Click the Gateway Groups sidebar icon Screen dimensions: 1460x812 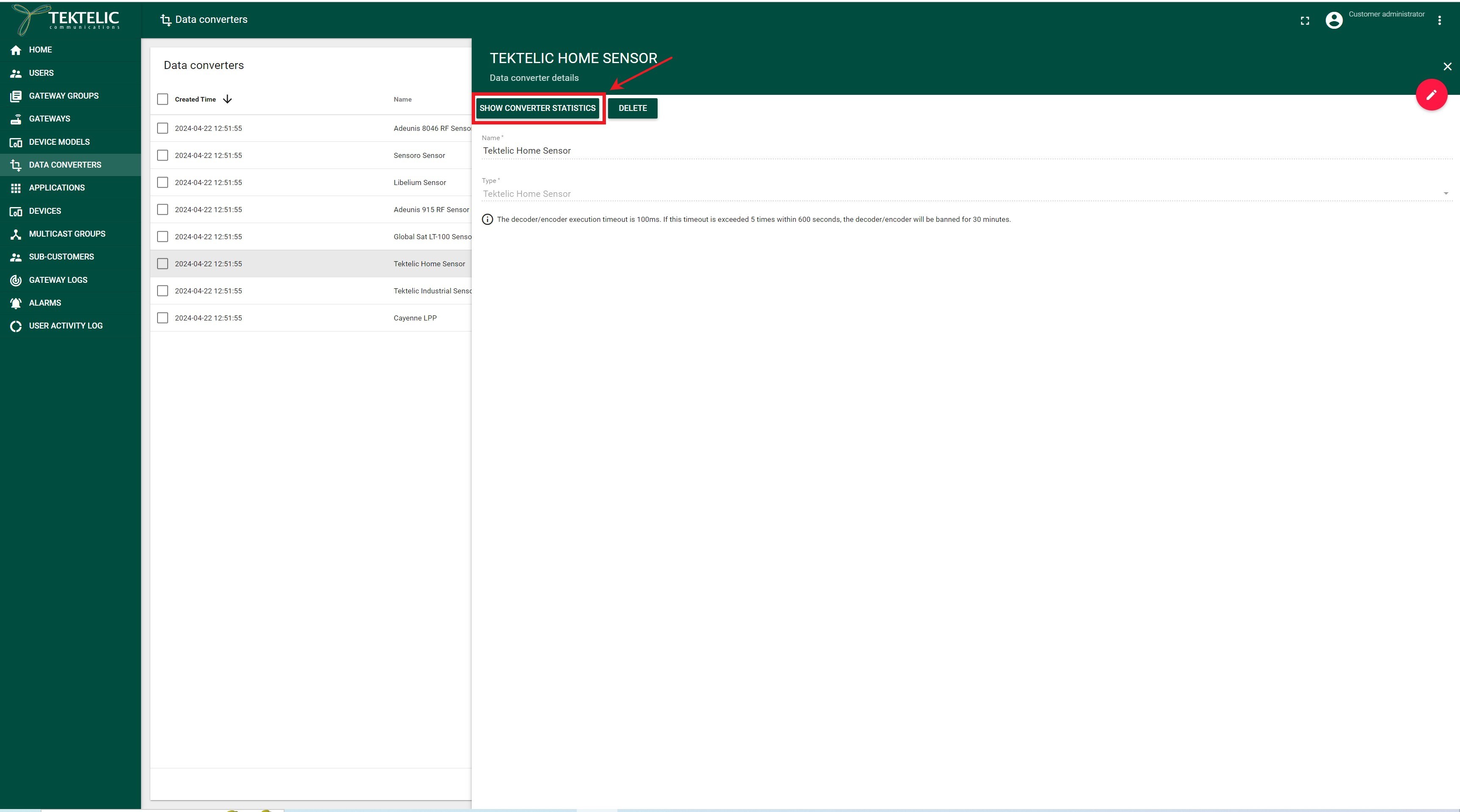click(x=16, y=96)
